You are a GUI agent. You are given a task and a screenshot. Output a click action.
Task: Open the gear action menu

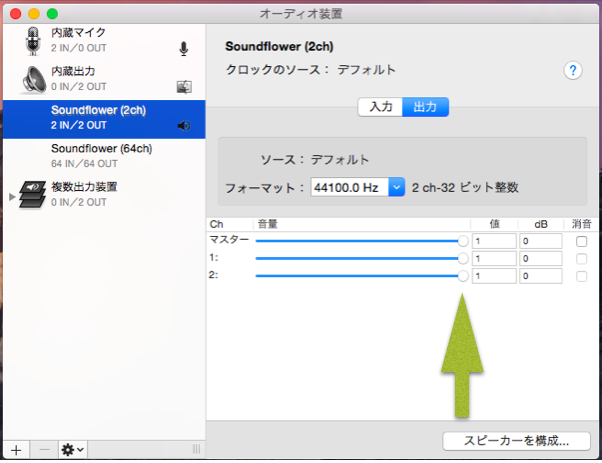73,450
